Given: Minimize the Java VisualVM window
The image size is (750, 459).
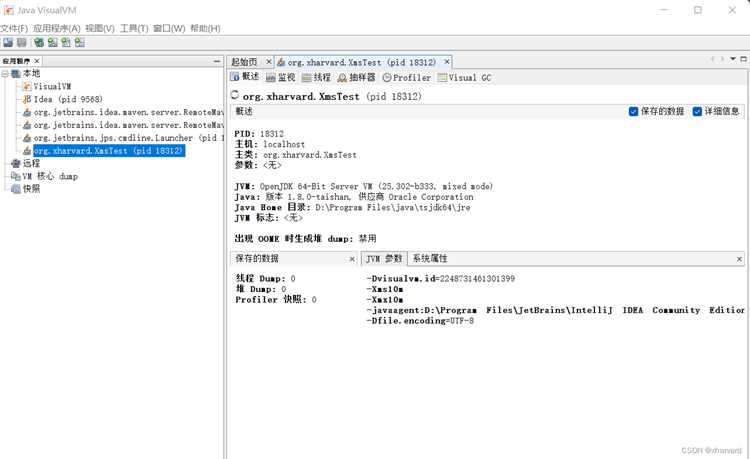Looking at the screenshot, I should 664,10.
